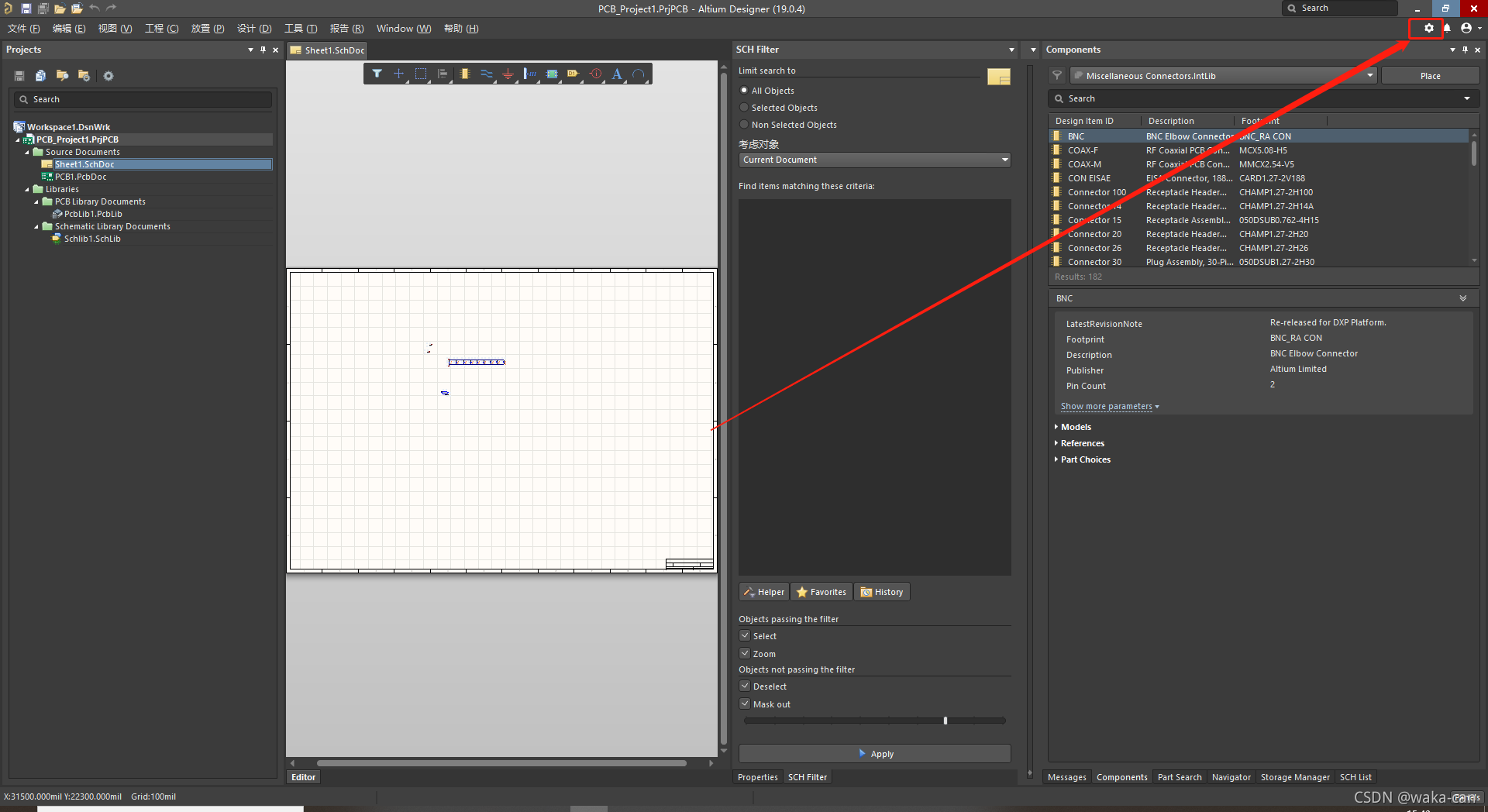Select the Place Wire tool
The width and height of the screenshot is (1488, 812).
coord(486,74)
